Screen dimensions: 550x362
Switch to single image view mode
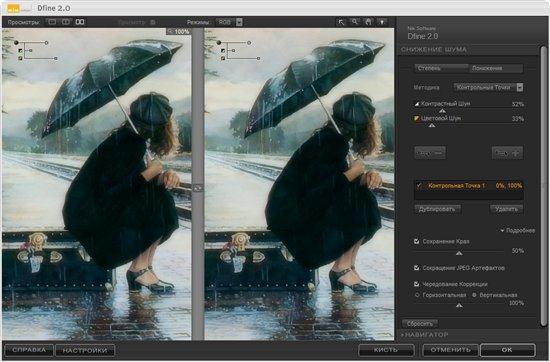[x=52, y=22]
